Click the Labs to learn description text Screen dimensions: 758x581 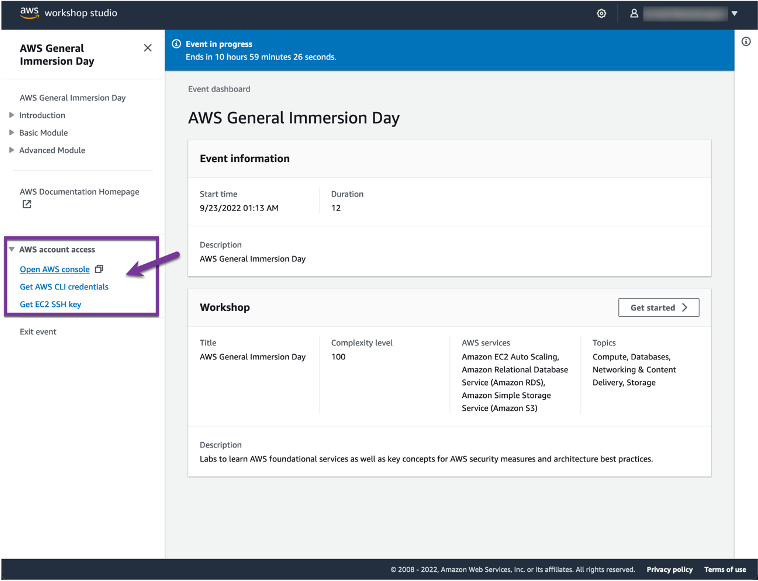[x=426, y=459]
